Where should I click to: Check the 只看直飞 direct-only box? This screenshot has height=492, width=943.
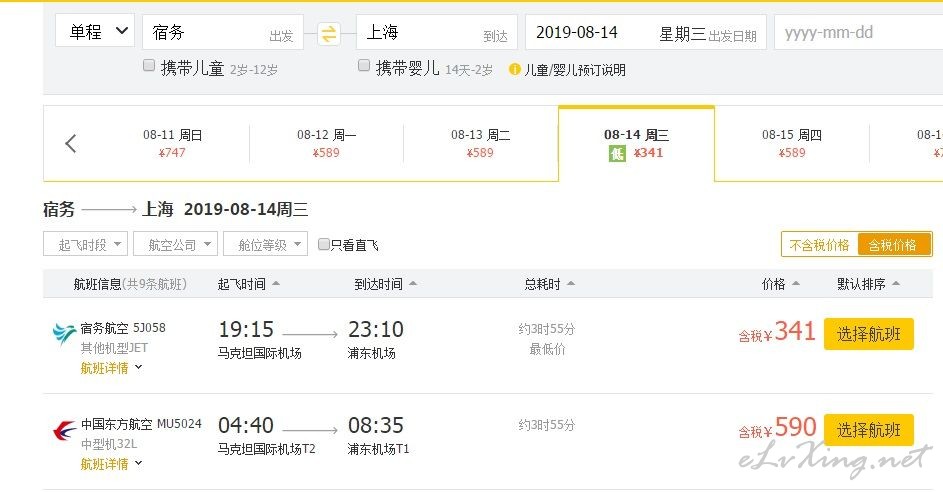[x=324, y=244]
